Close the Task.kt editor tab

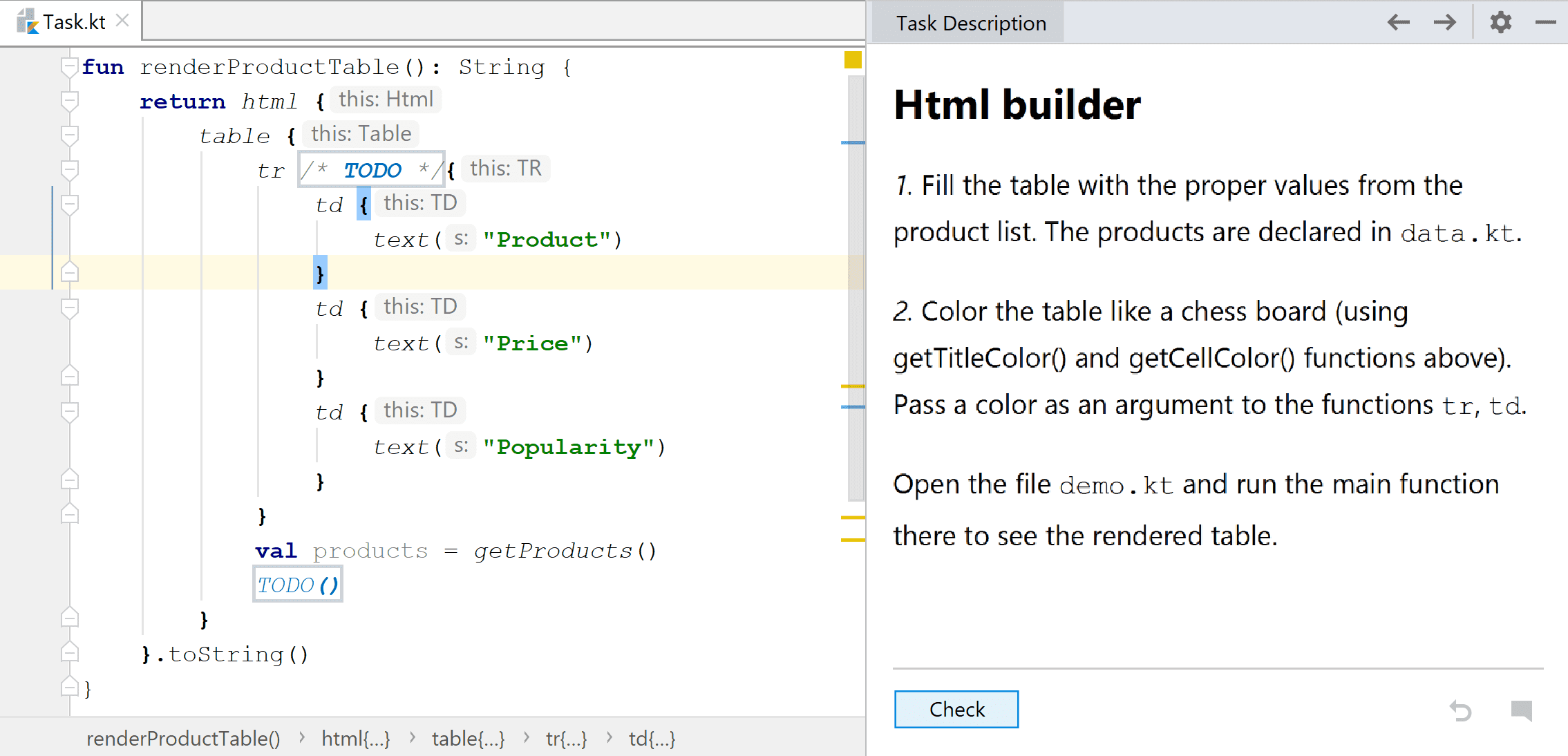point(122,21)
